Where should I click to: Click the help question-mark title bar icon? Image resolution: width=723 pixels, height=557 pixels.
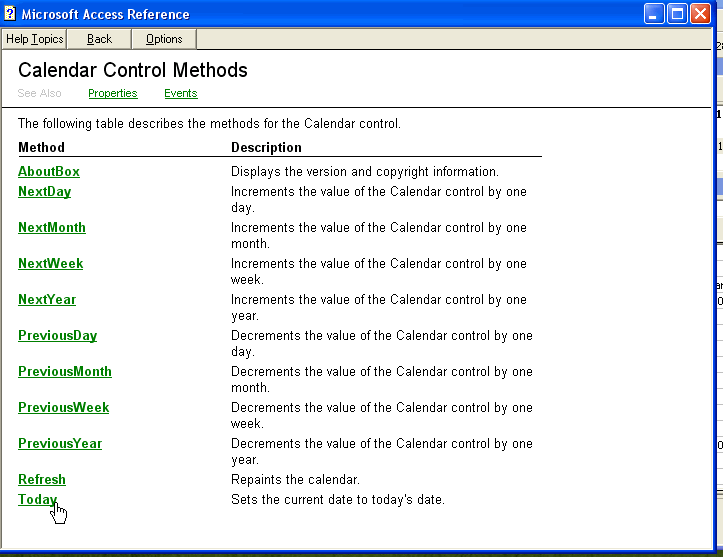10,13
